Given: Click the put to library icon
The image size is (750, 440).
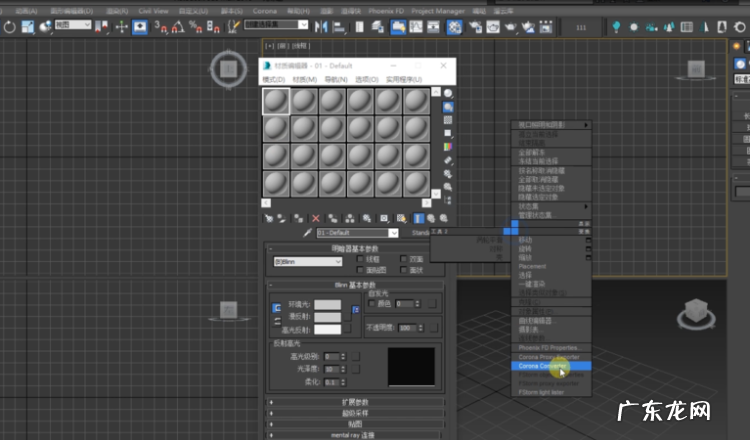Looking at the screenshot, I should [x=367, y=219].
